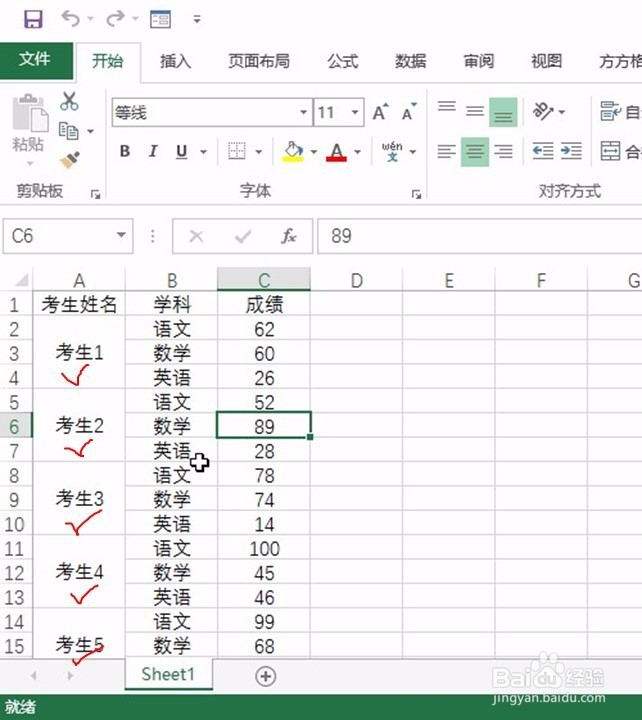Expand the name box dropdown

[121, 236]
